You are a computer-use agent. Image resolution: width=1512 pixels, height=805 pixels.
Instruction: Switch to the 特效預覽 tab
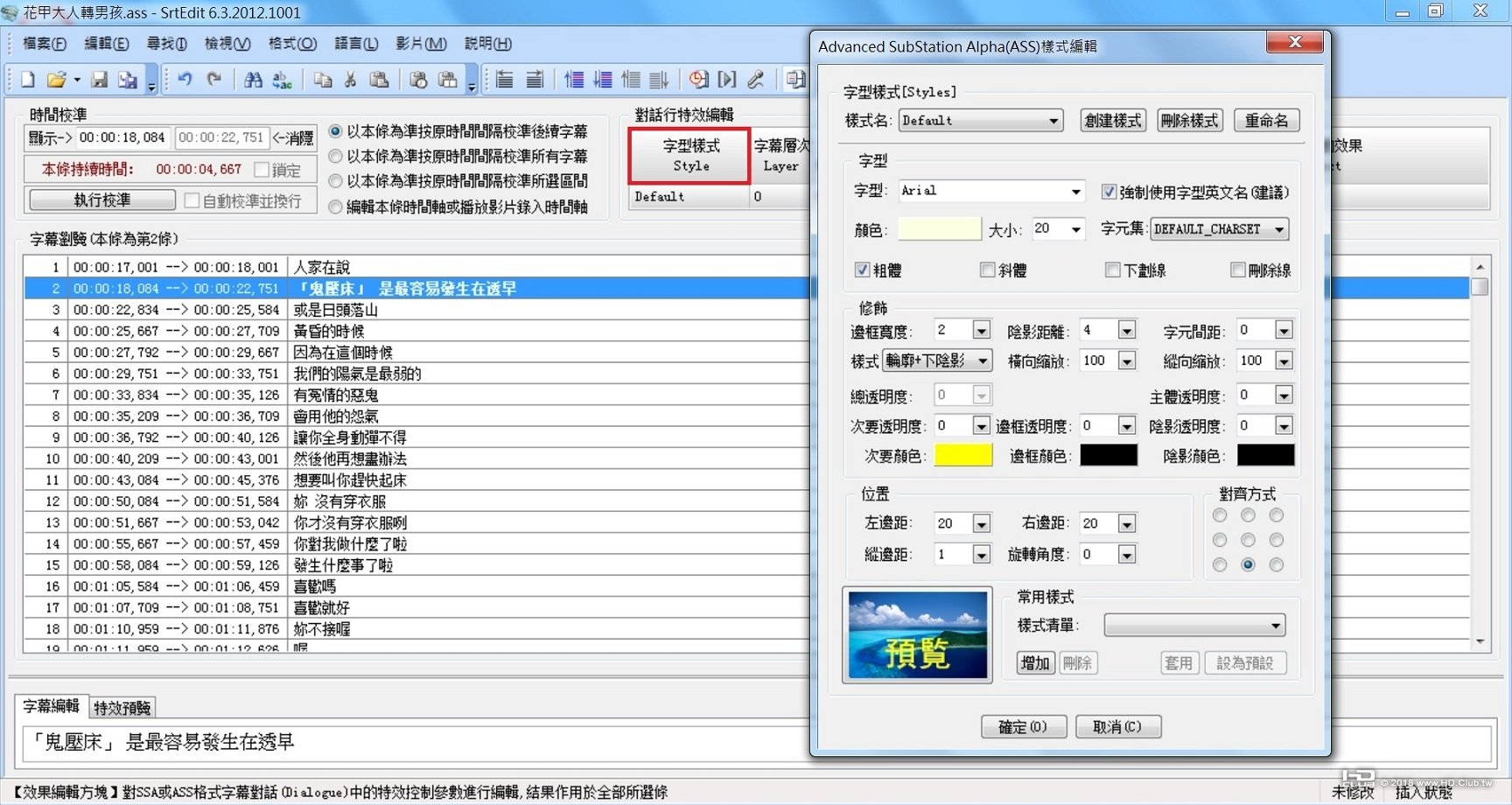[x=122, y=707]
